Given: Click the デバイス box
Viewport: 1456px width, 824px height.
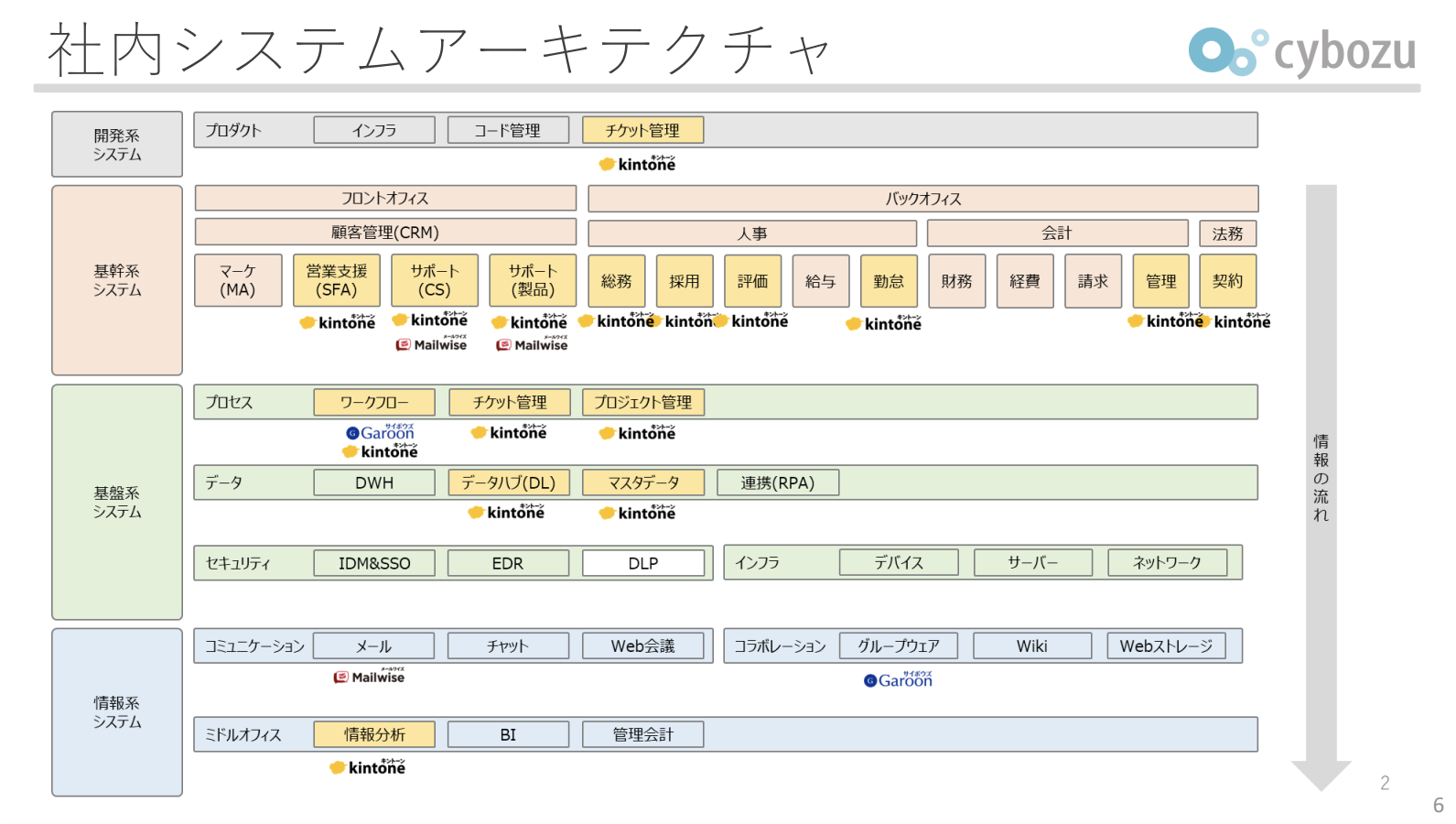Looking at the screenshot, I should pos(899,562).
